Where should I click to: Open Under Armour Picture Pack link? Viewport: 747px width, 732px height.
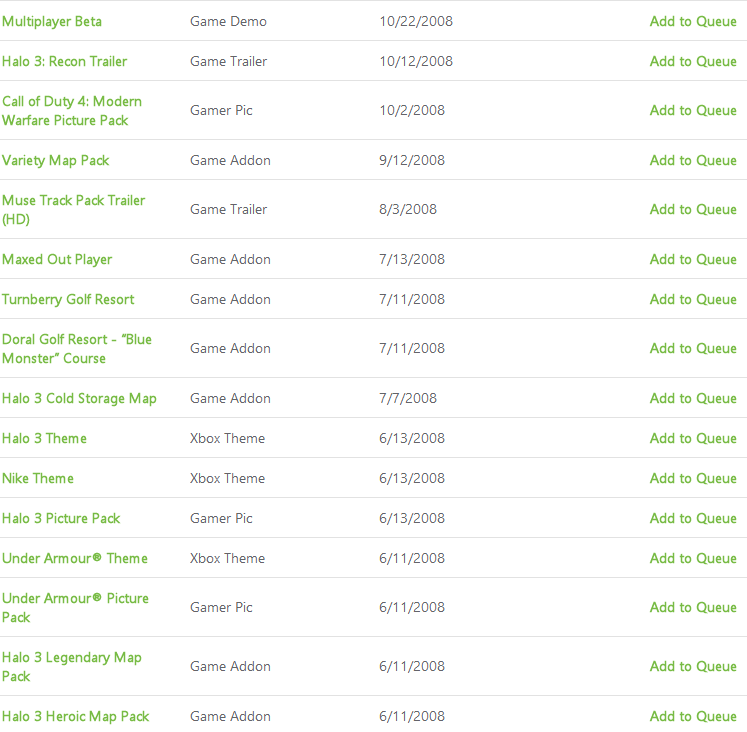(x=75, y=608)
